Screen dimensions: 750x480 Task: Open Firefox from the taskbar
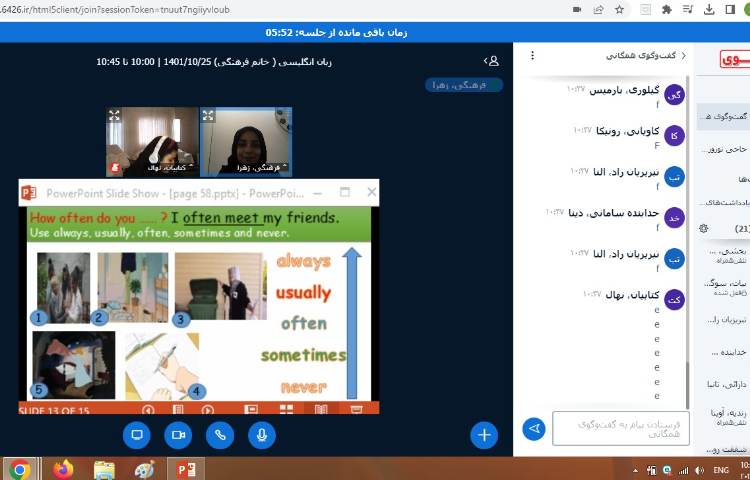pos(63,469)
